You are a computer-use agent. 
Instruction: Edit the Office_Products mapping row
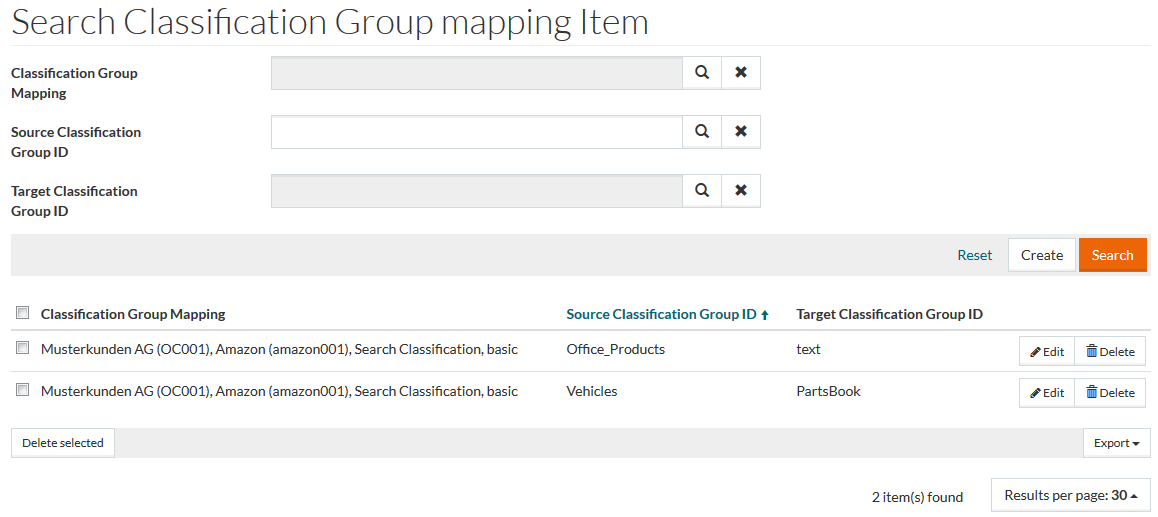pyautogui.click(x=1047, y=351)
